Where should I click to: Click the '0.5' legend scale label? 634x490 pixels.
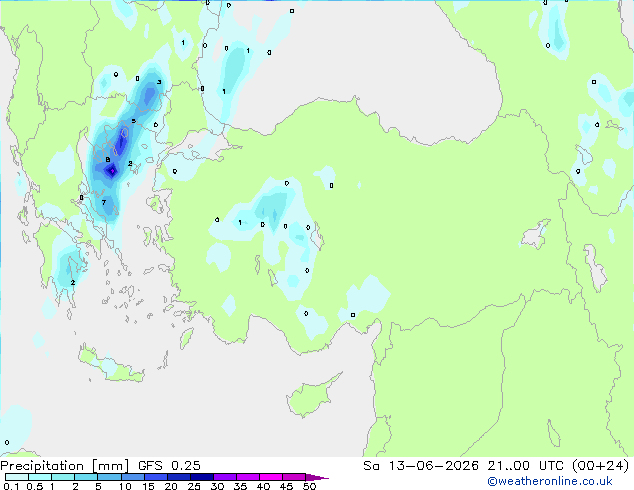click(x=35, y=486)
